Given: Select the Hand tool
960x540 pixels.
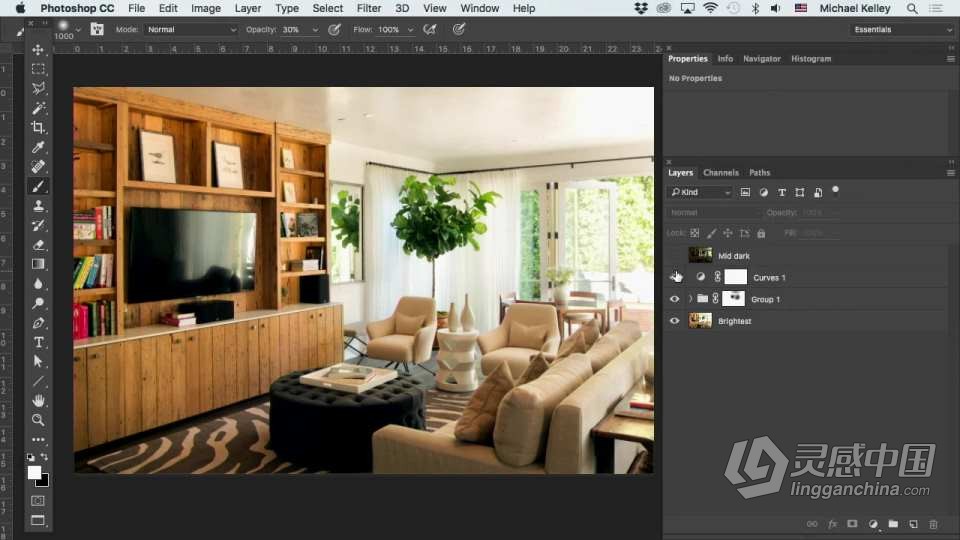Looking at the screenshot, I should (x=38, y=400).
